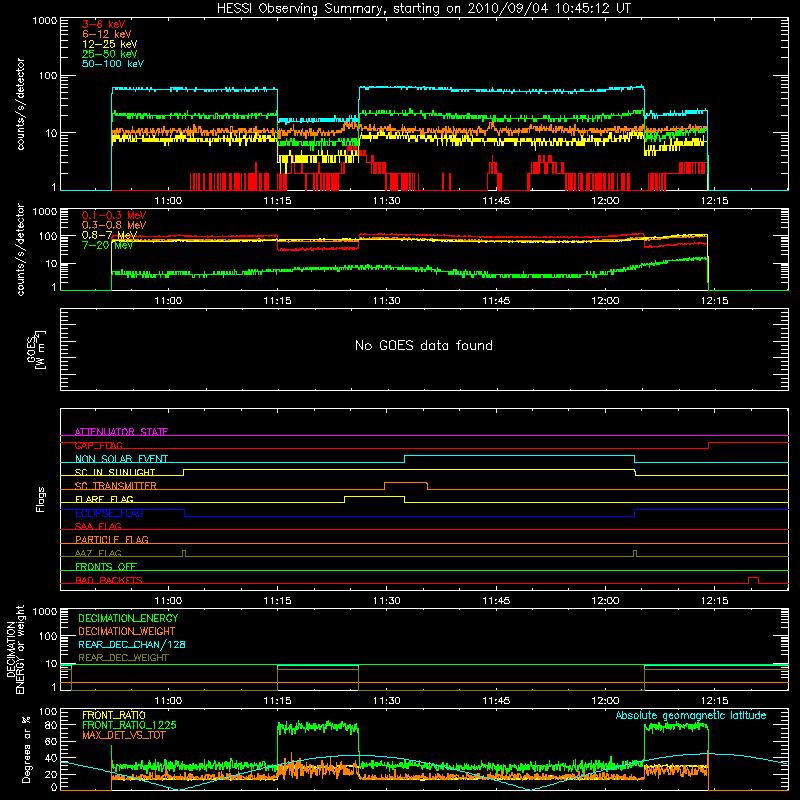Click the 'No GOES data found' message
The image size is (800, 800).
(x=423, y=345)
